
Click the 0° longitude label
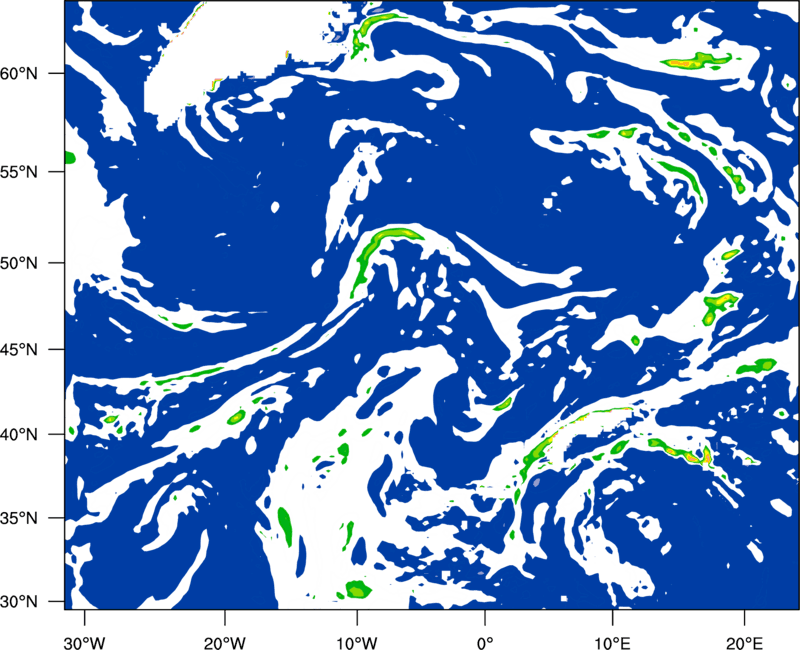click(x=484, y=643)
